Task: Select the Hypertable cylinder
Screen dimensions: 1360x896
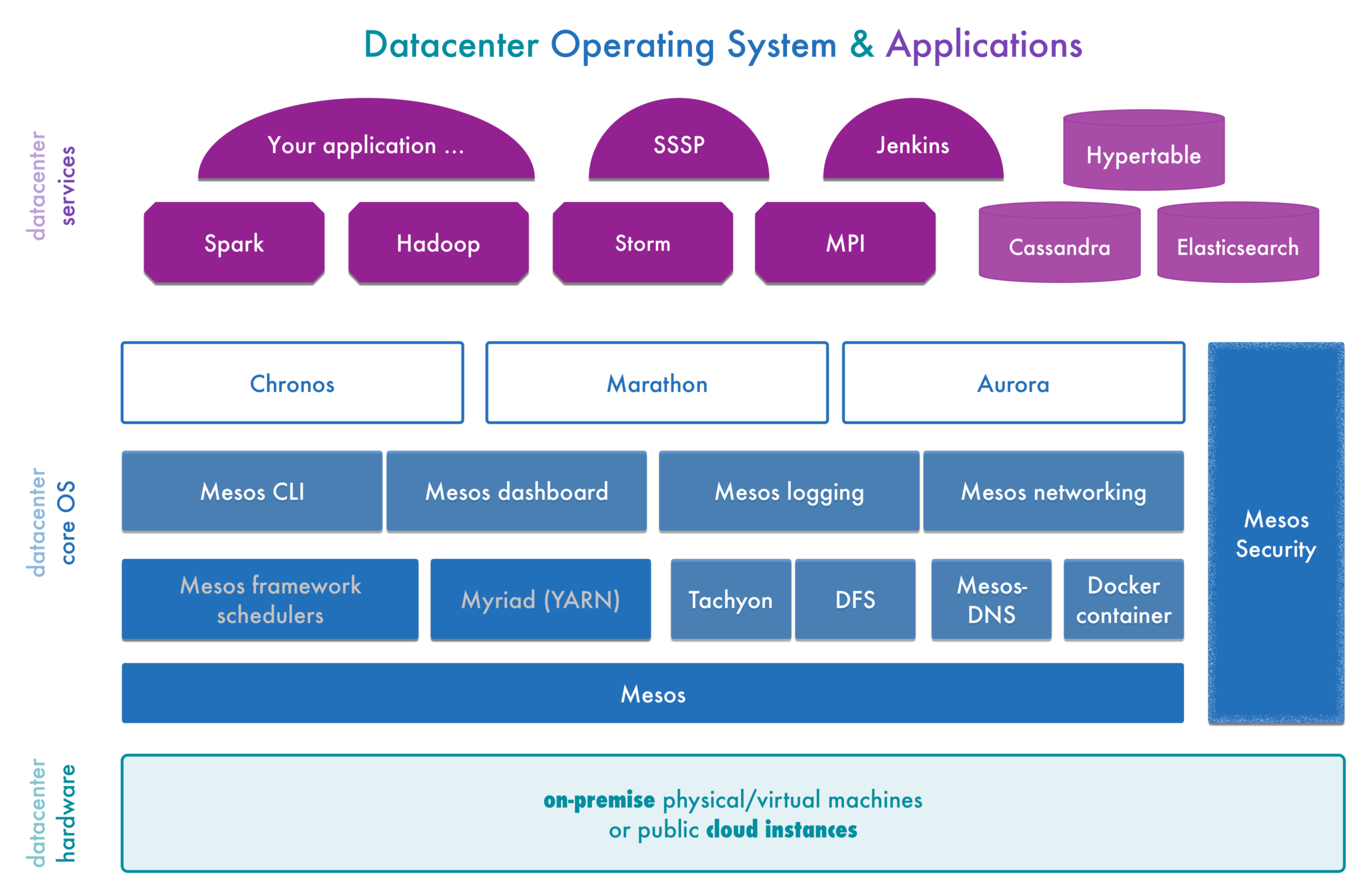Action: coord(1144,150)
